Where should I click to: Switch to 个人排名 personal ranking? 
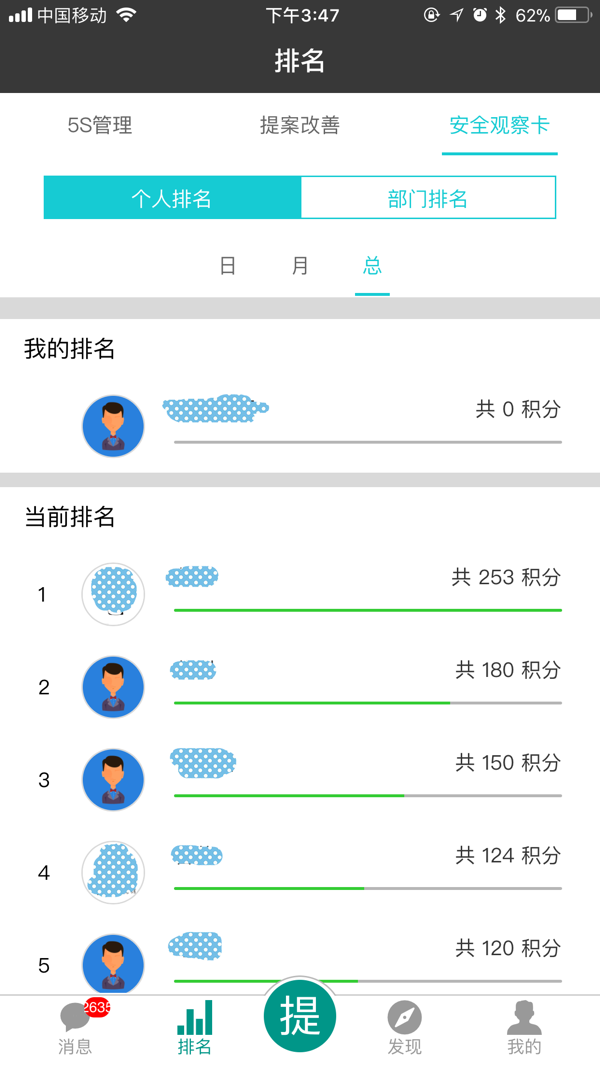(x=172, y=198)
